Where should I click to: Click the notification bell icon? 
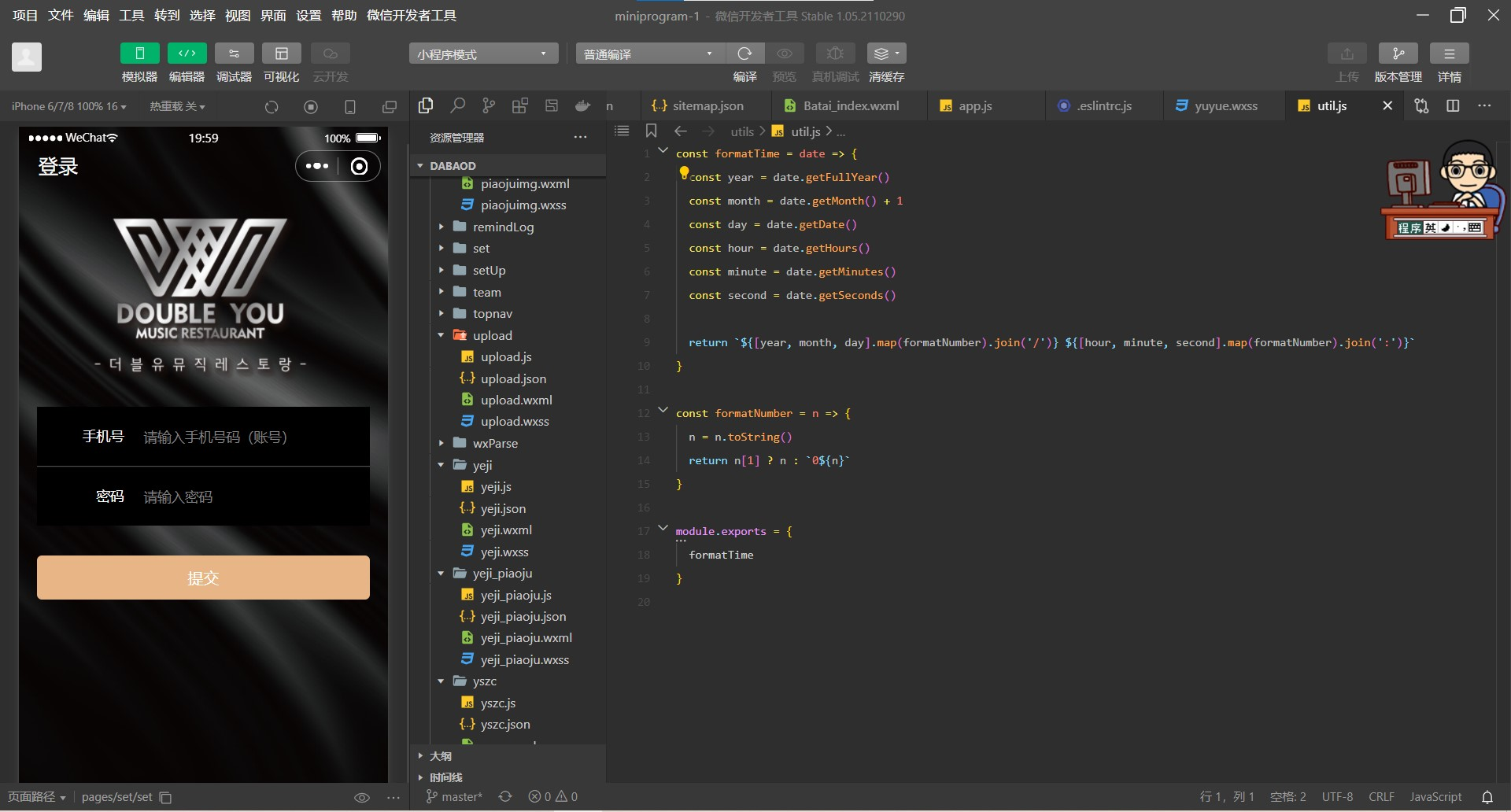coord(1487,796)
